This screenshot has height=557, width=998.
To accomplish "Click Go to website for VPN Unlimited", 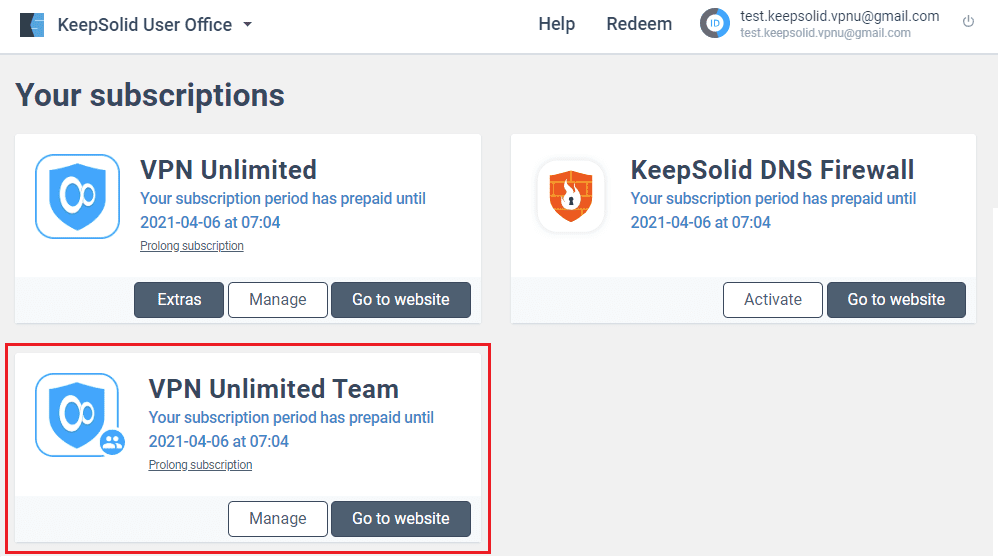I will click(401, 300).
